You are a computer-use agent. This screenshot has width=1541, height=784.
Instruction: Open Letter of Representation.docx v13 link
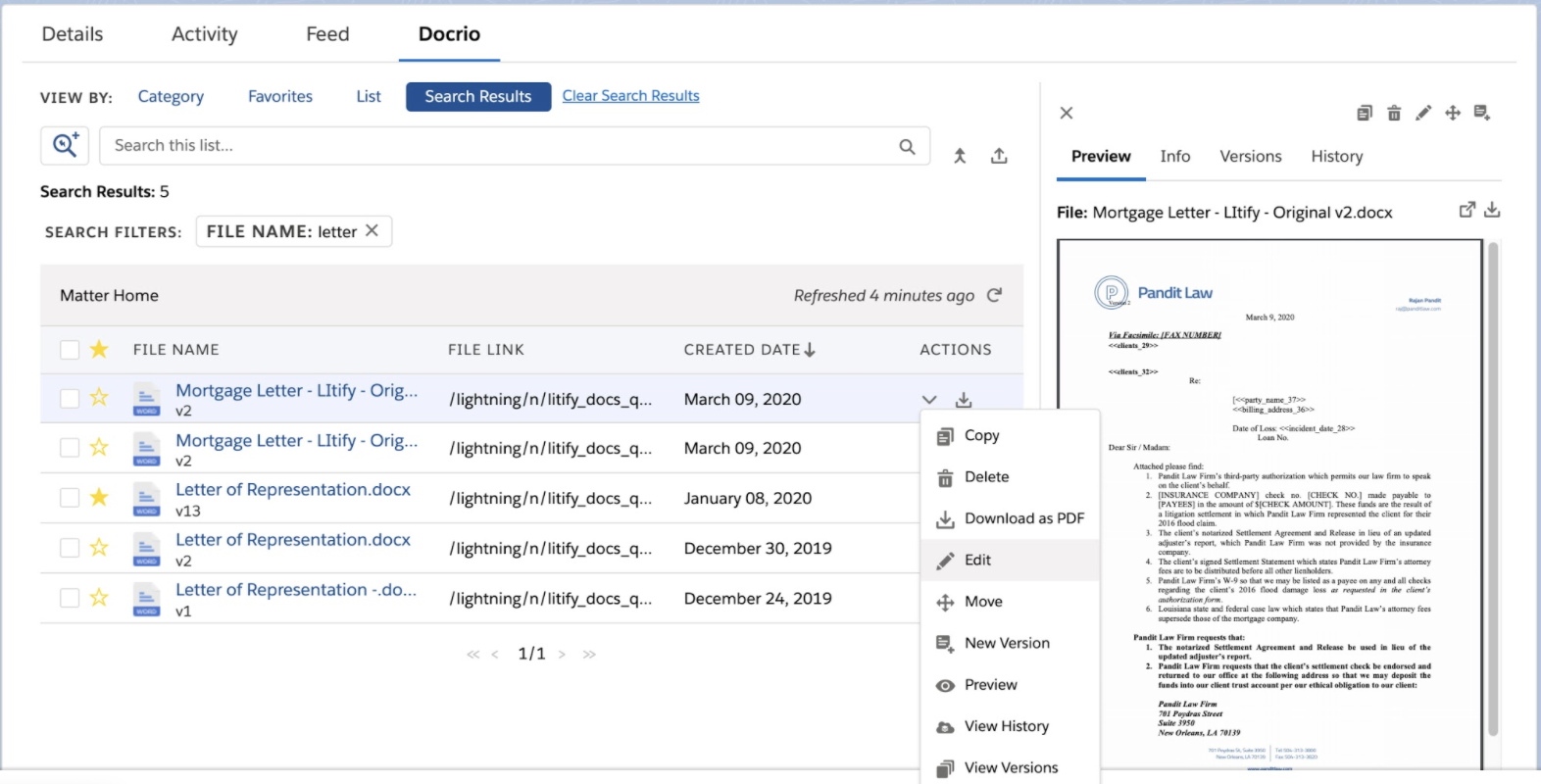coord(292,489)
